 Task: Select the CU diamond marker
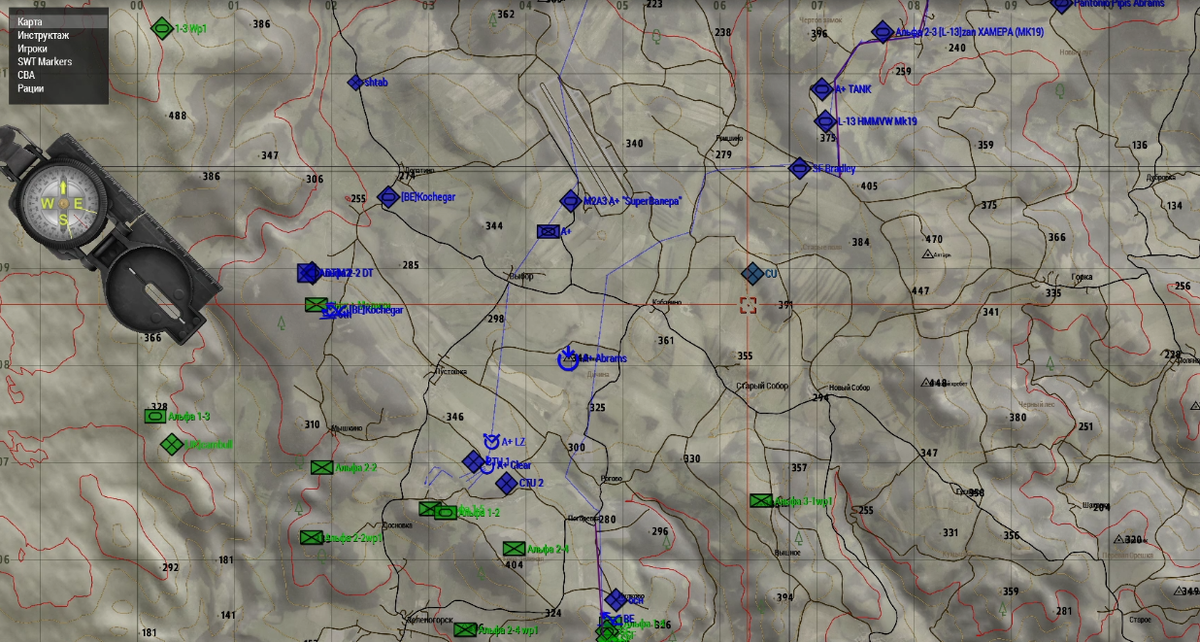[x=752, y=273]
